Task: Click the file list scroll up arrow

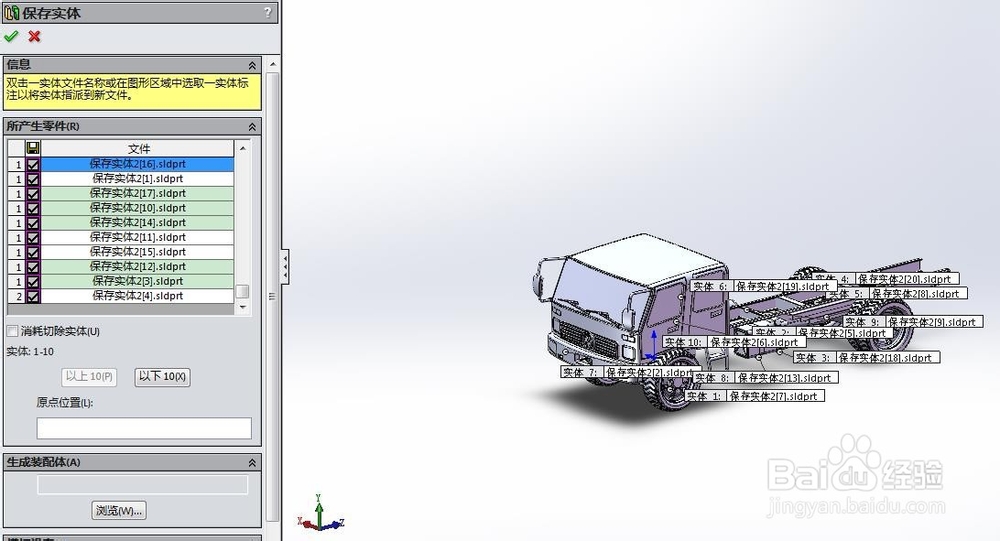Action: point(242,148)
